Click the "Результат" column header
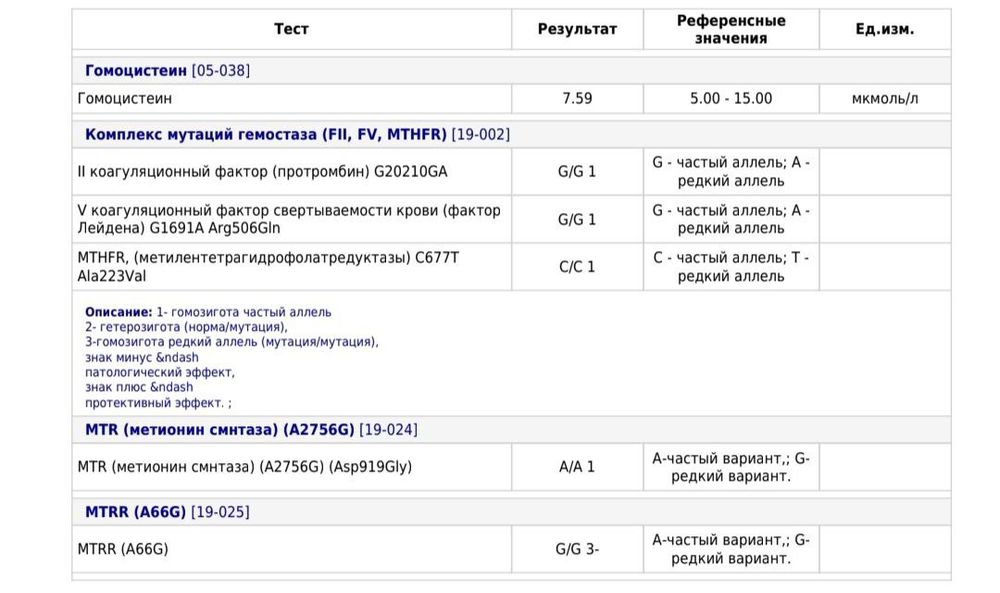The height and width of the screenshot is (593, 1000). coord(577,29)
